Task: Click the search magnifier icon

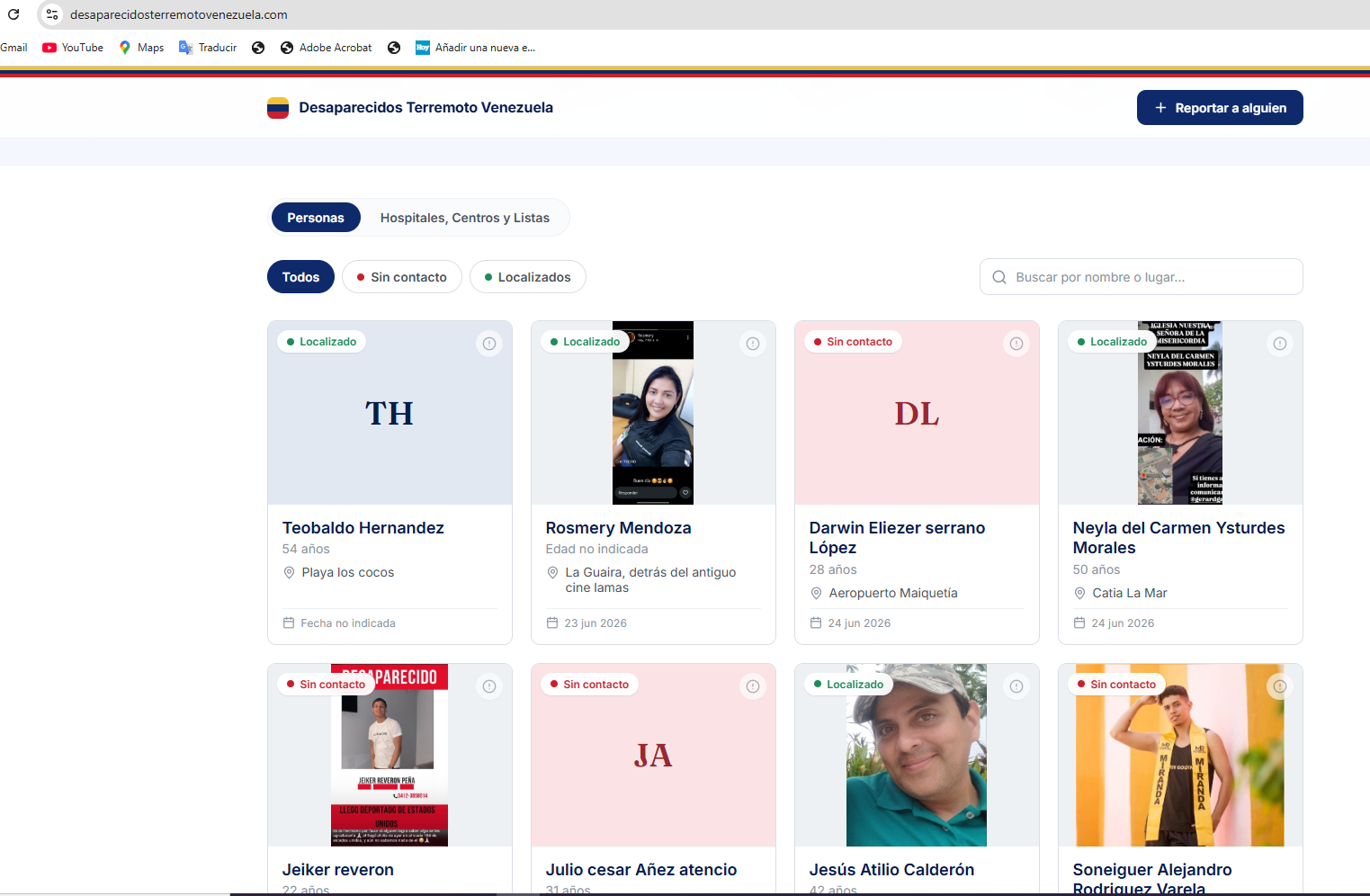Action: [999, 277]
